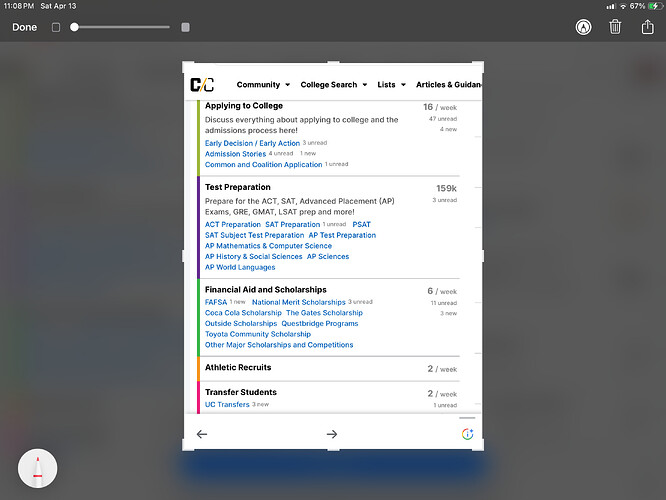The height and width of the screenshot is (500, 666).
Task: Expand the Community dropdown menu
Action: coord(263,85)
